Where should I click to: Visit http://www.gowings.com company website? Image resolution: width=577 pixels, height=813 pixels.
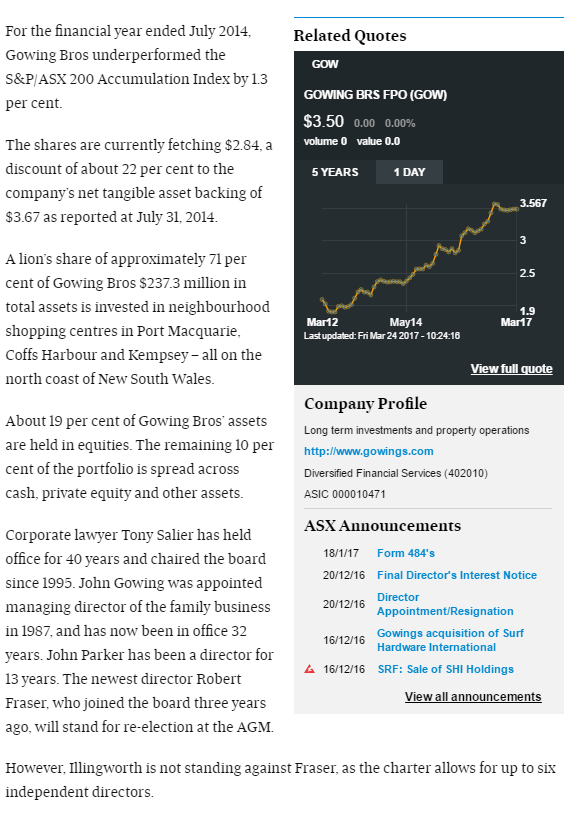pyautogui.click(x=369, y=451)
